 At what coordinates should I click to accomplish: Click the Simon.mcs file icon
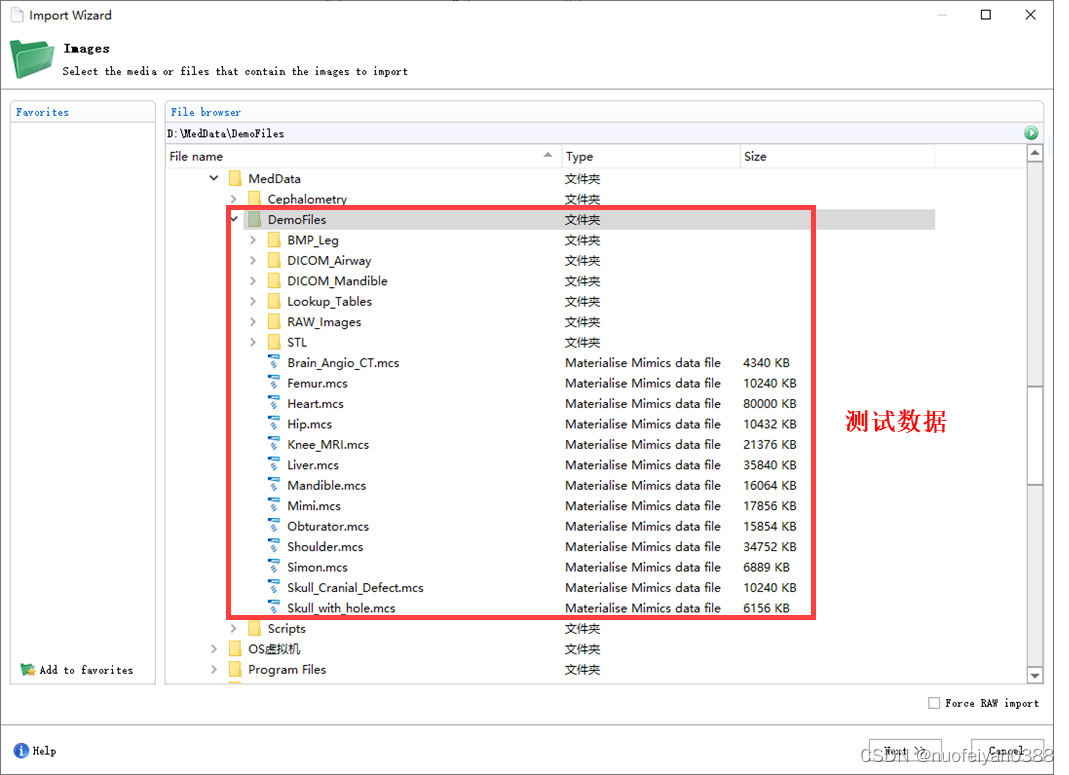pyautogui.click(x=273, y=566)
